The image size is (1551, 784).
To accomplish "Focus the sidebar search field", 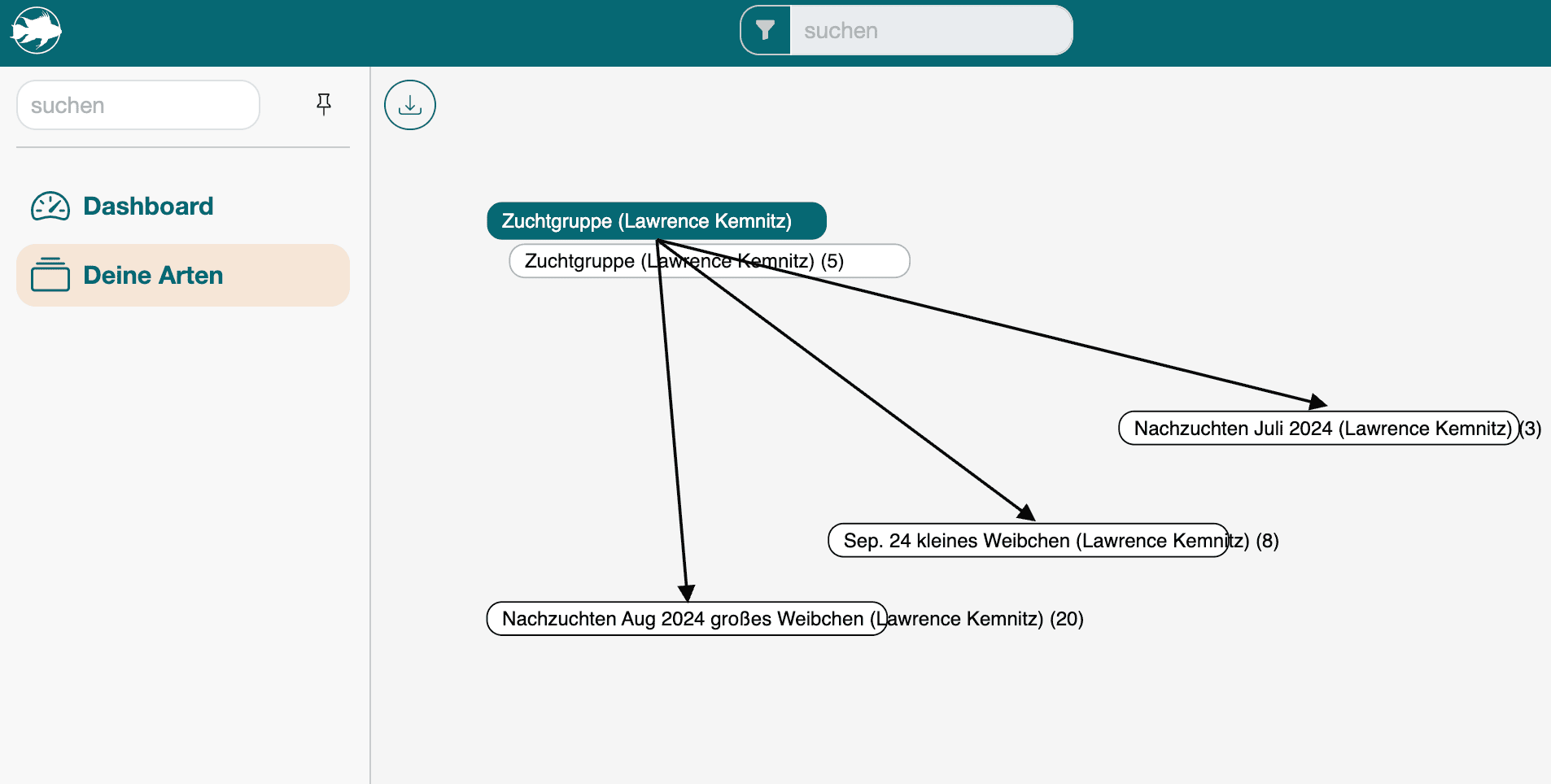I will pyautogui.click(x=138, y=106).
